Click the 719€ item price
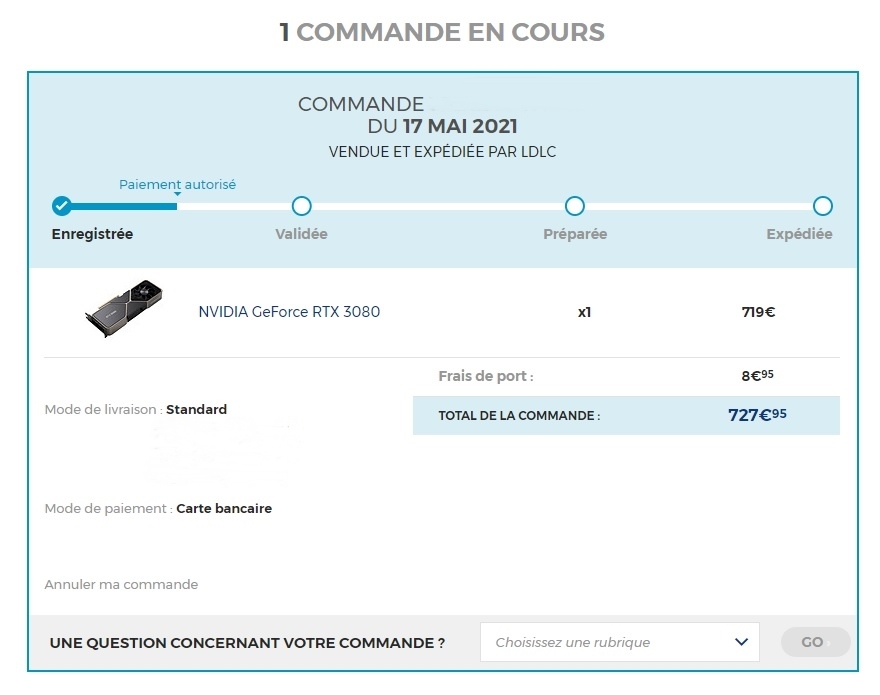 click(x=758, y=312)
